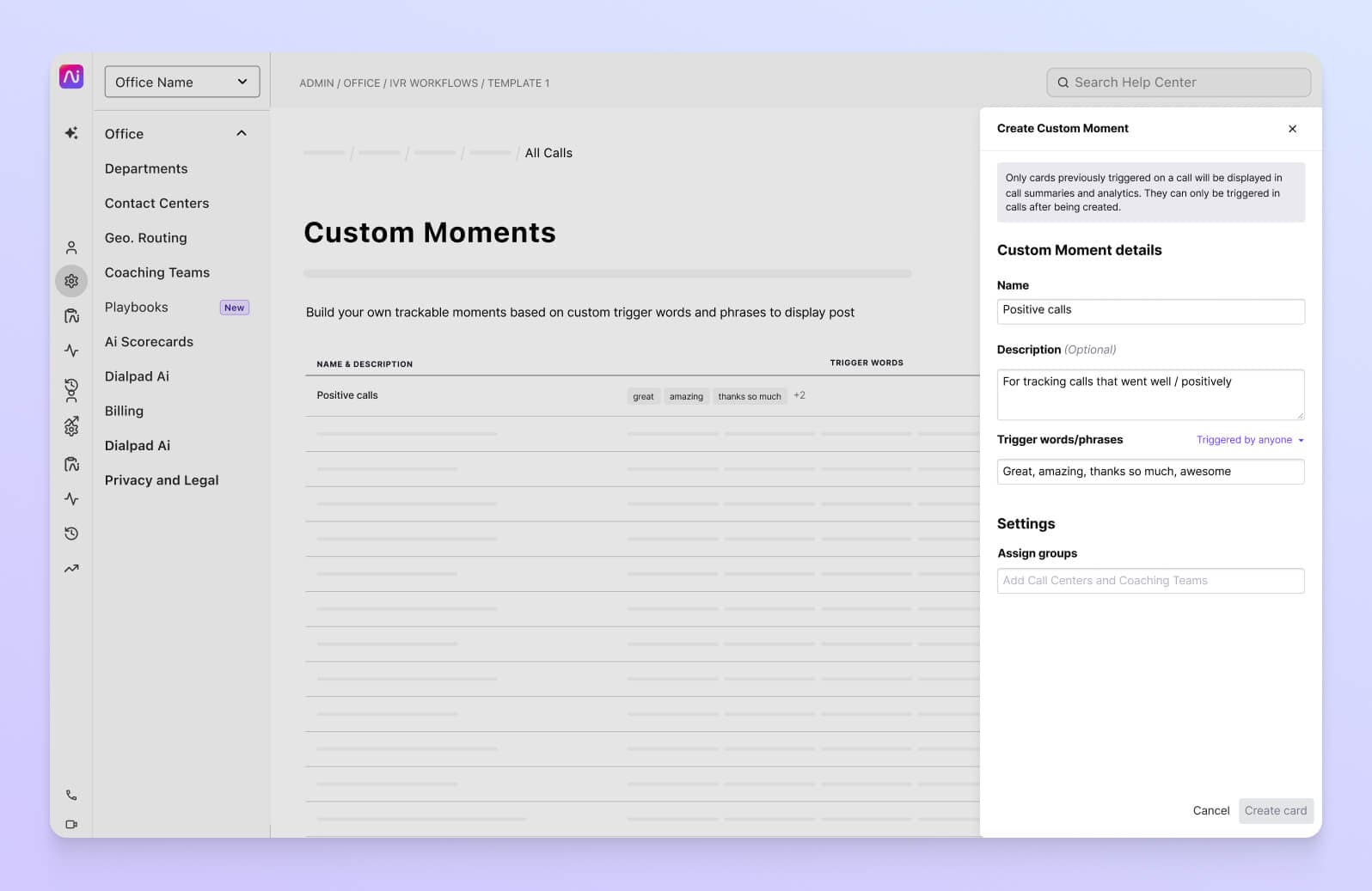Open the Ai sparkle assistant icon
The width and height of the screenshot is (1372, 891).
(71, 133)
